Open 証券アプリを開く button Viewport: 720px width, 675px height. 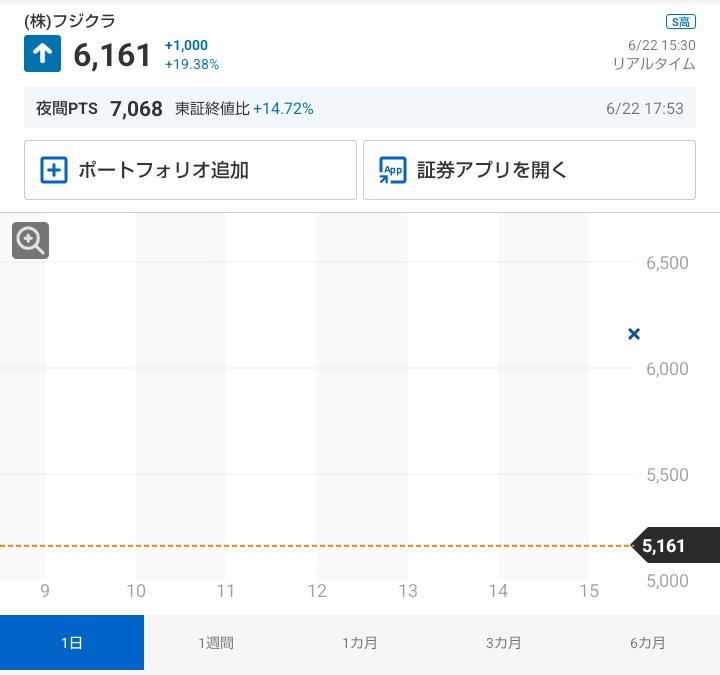pos(529,170)
